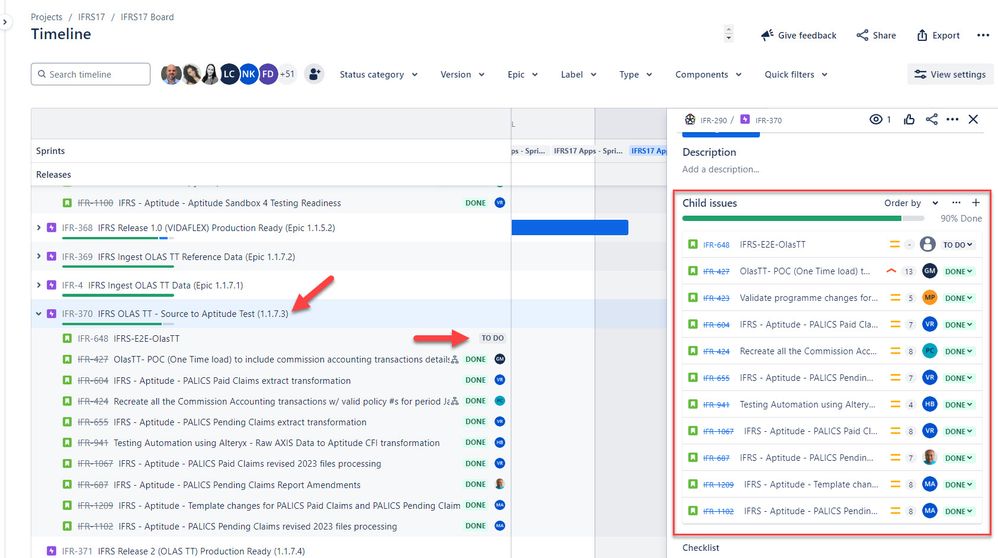Screen dimensions: 998x558
Task: Open the Order by dropdown in Child issues
Action: pyautogui.click(x=911, y=203)
